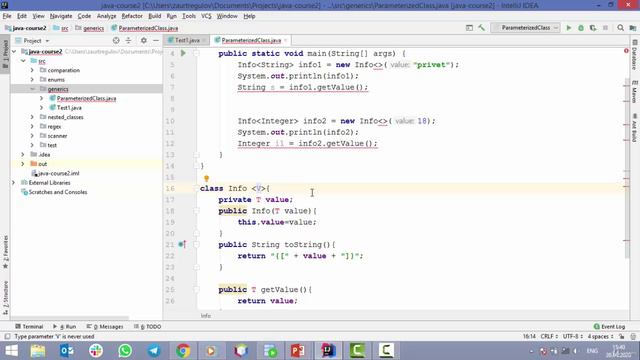
Task: Change the 4 spaces indent setting
Action: [600, 336]
